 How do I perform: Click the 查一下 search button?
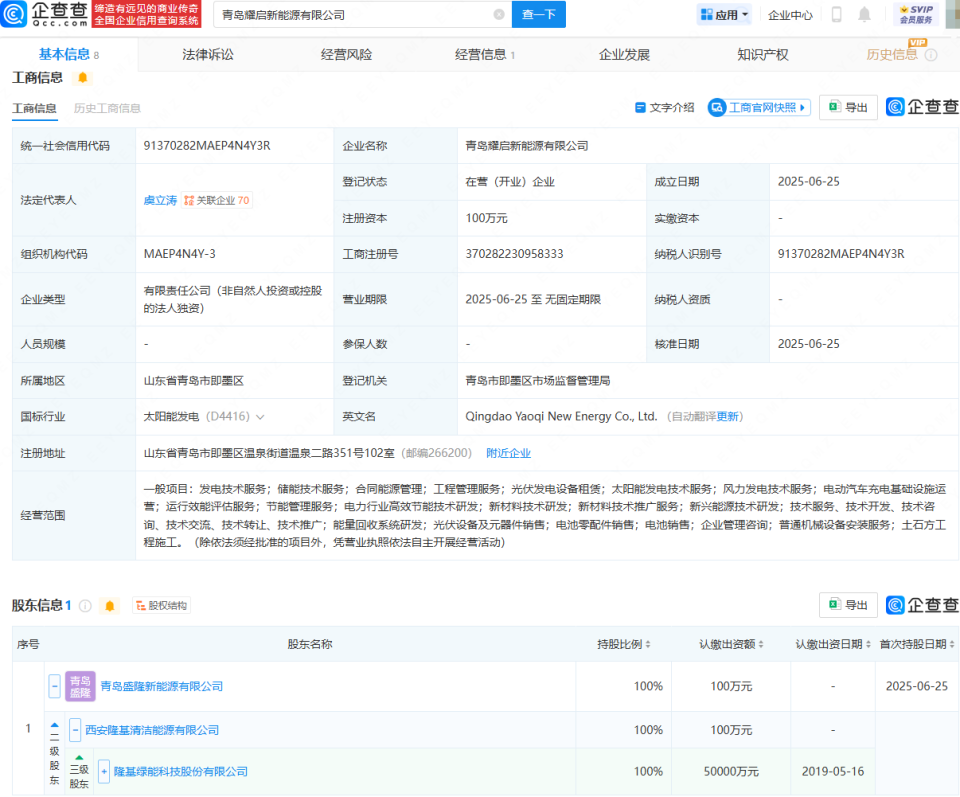[539, 15]
